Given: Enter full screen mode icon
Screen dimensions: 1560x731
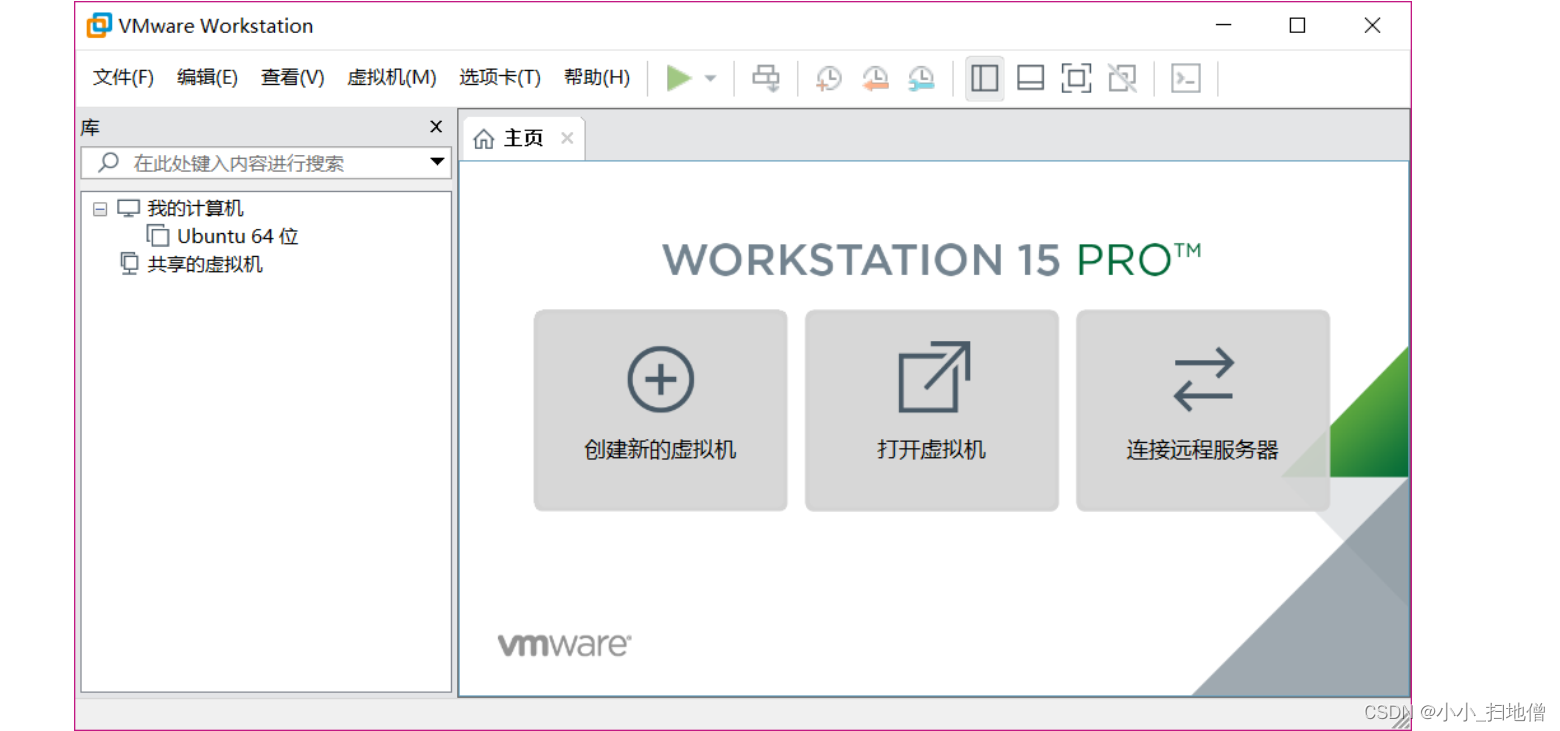Looking at the screenshot, I should point(1076,78).
